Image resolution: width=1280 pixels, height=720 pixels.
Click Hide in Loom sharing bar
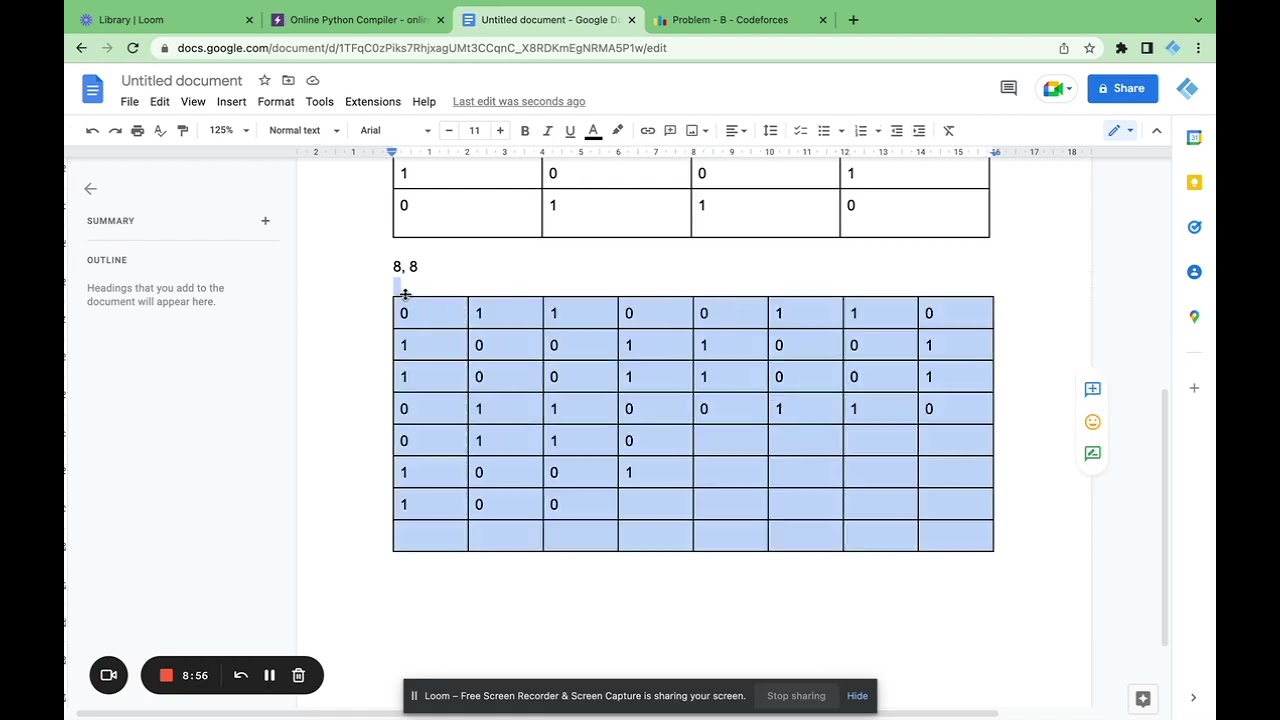(857, 696)
